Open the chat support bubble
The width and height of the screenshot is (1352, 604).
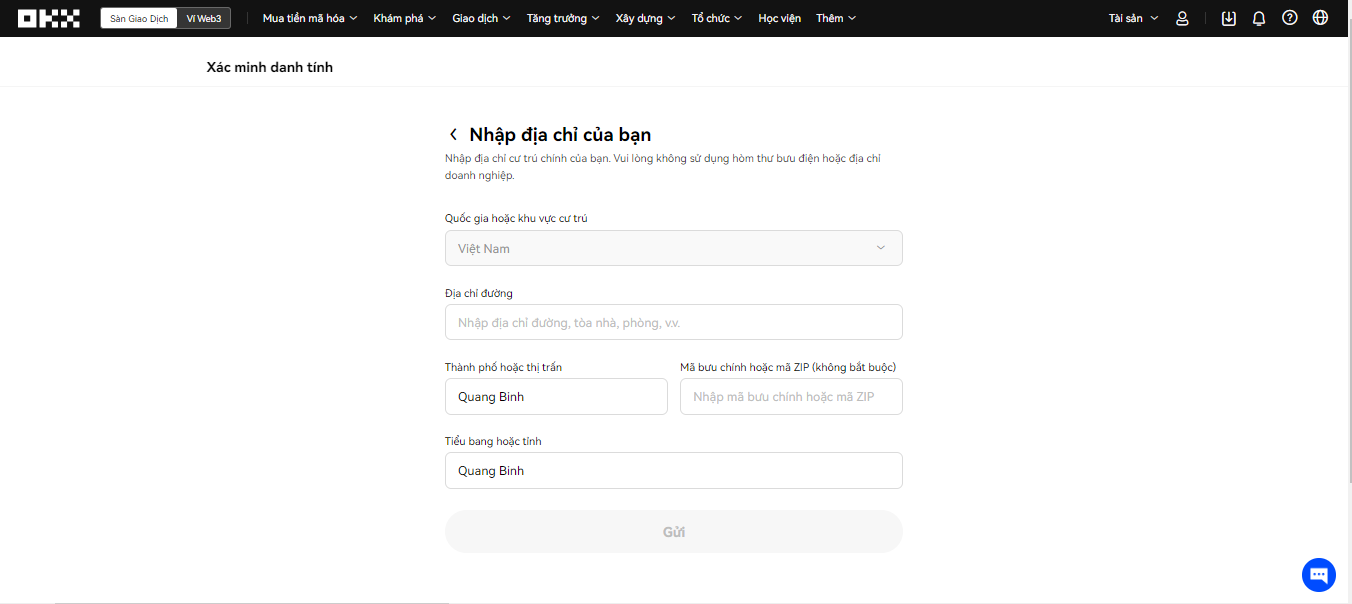[1318, 574]
